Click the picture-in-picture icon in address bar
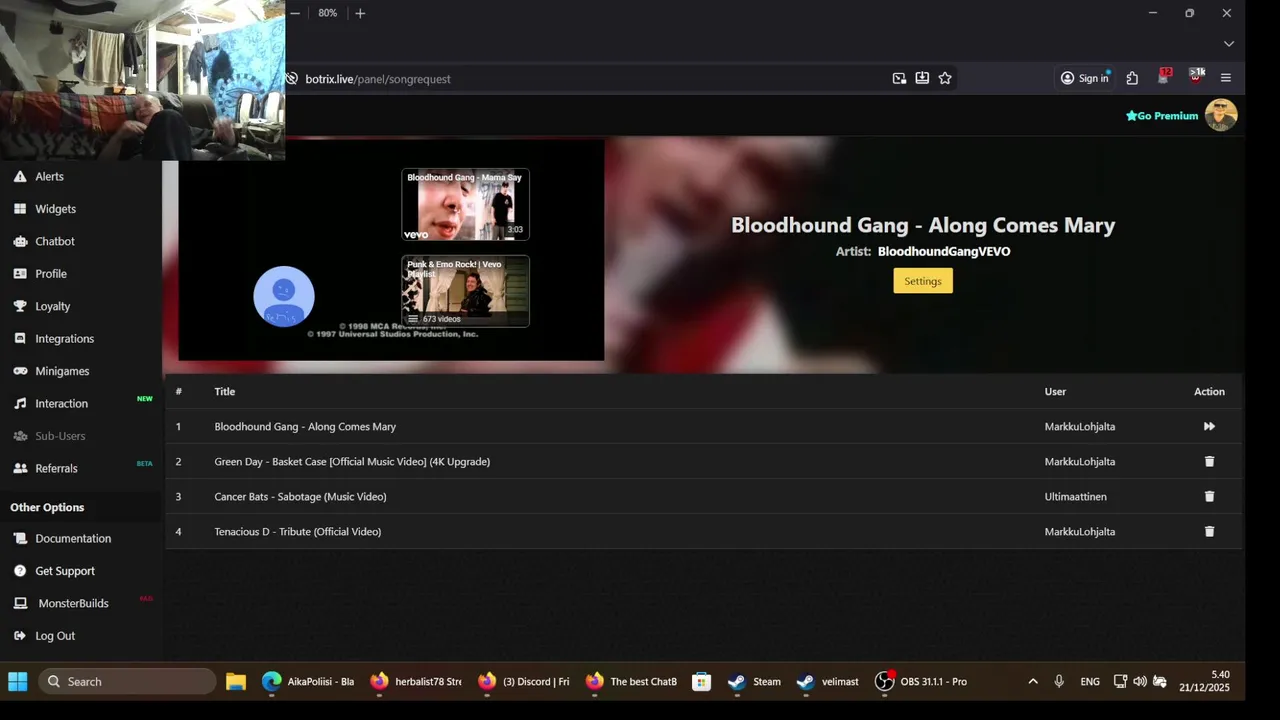This screenshot has height=720, width=1280. tap(899, 78)
